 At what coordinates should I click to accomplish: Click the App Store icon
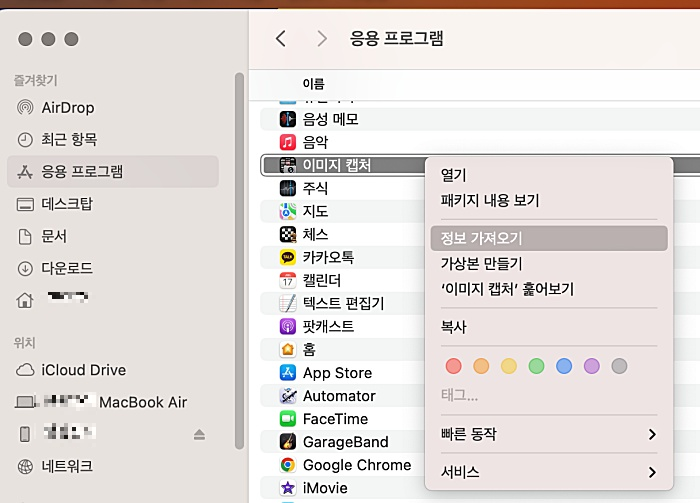288,373
